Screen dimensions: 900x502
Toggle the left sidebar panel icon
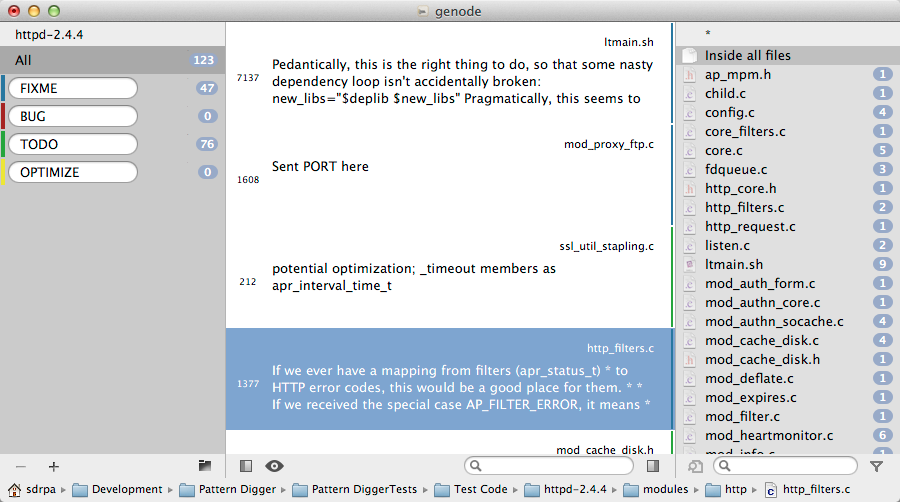click(246, 466)
